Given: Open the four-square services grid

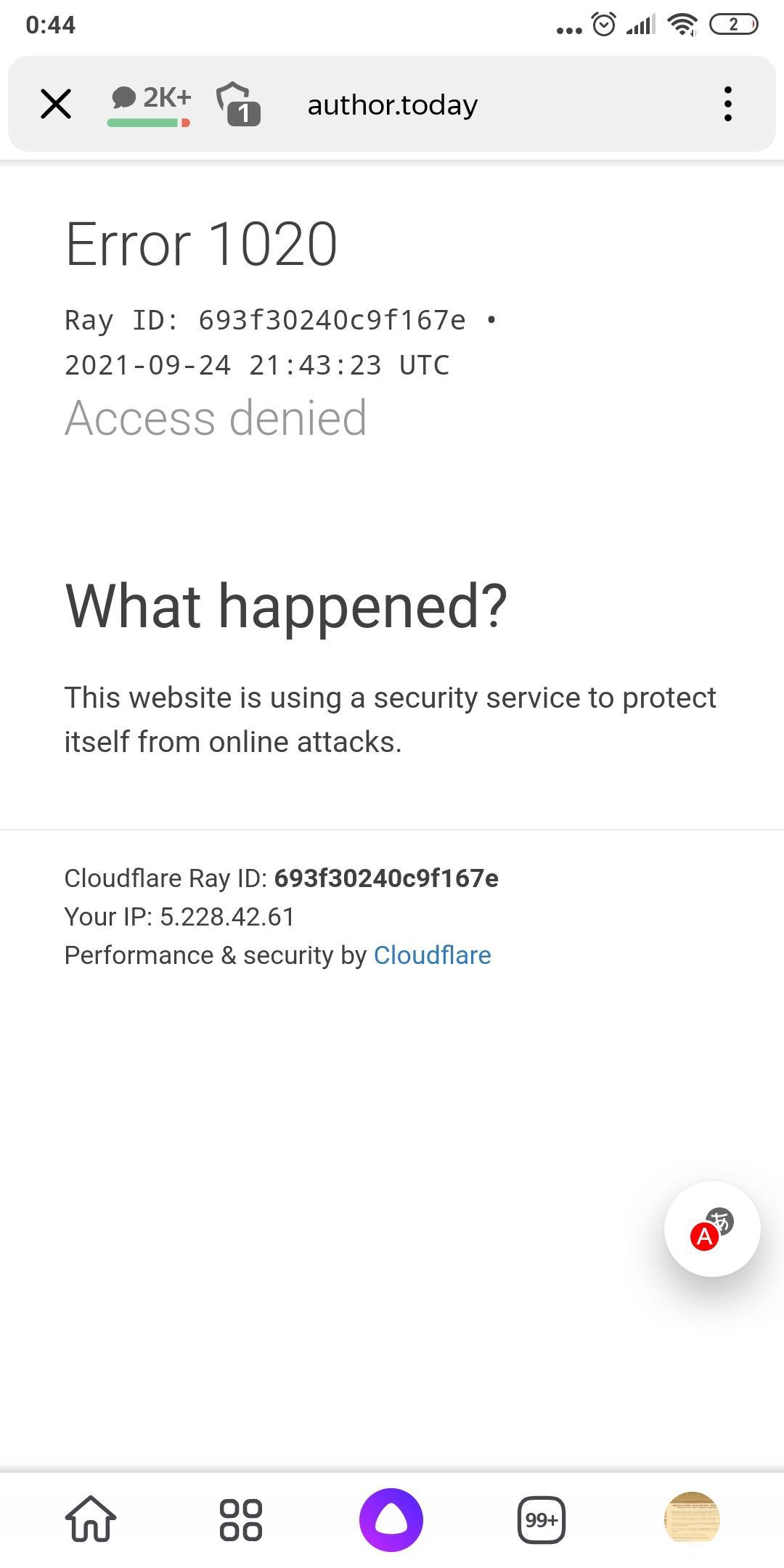Looking at the screenshot, I should tap(241, 1519).
